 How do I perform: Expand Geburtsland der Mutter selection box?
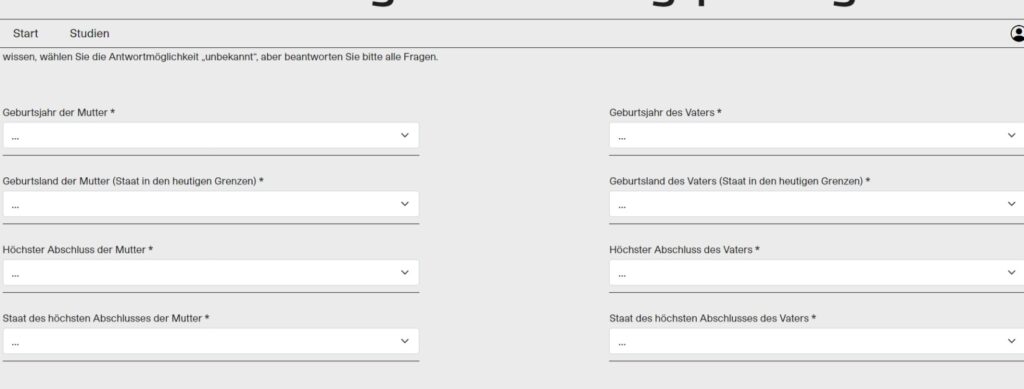(211, 204)
